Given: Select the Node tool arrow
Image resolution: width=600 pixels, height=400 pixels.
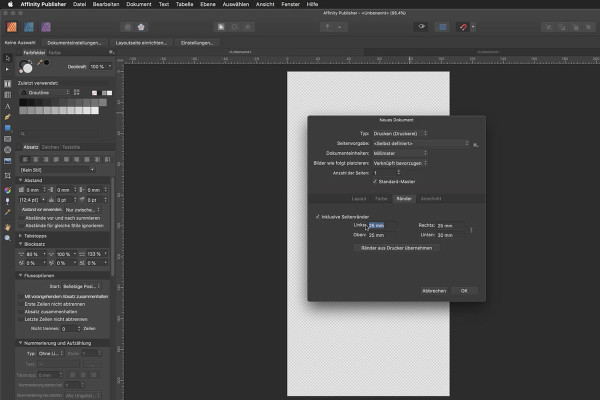Looking at the screenshot, I should [7, 69].
